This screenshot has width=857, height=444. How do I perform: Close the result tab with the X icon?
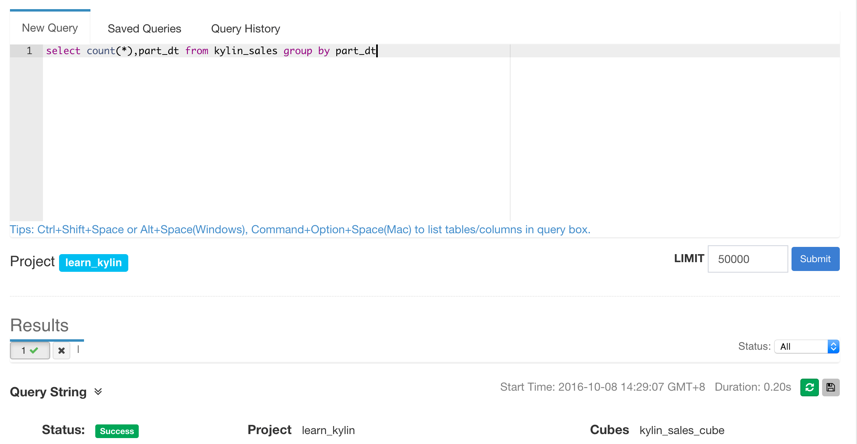coord(61,351)
